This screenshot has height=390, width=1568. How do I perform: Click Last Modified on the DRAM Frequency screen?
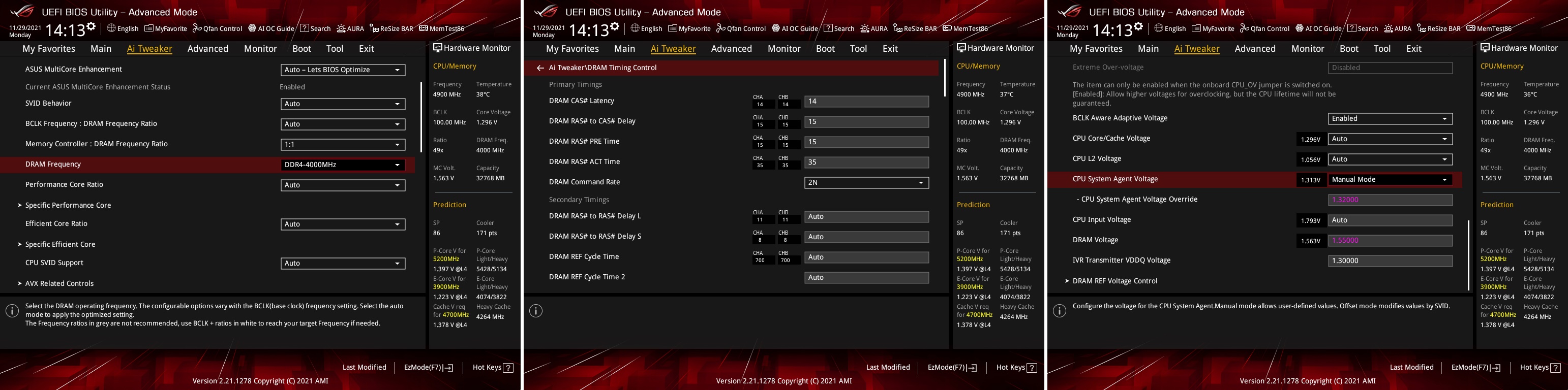[x=364, y=368]
